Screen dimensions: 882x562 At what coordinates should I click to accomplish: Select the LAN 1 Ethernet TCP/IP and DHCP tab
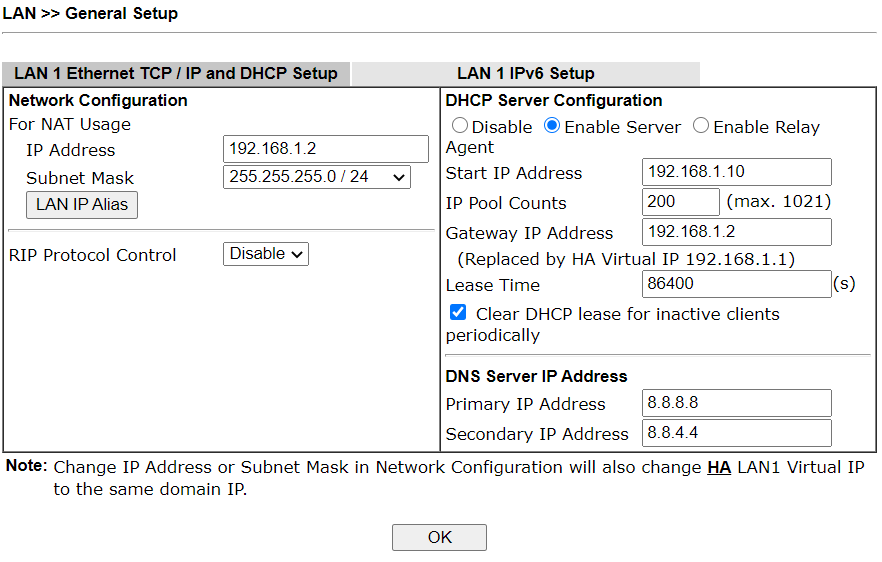176,74
